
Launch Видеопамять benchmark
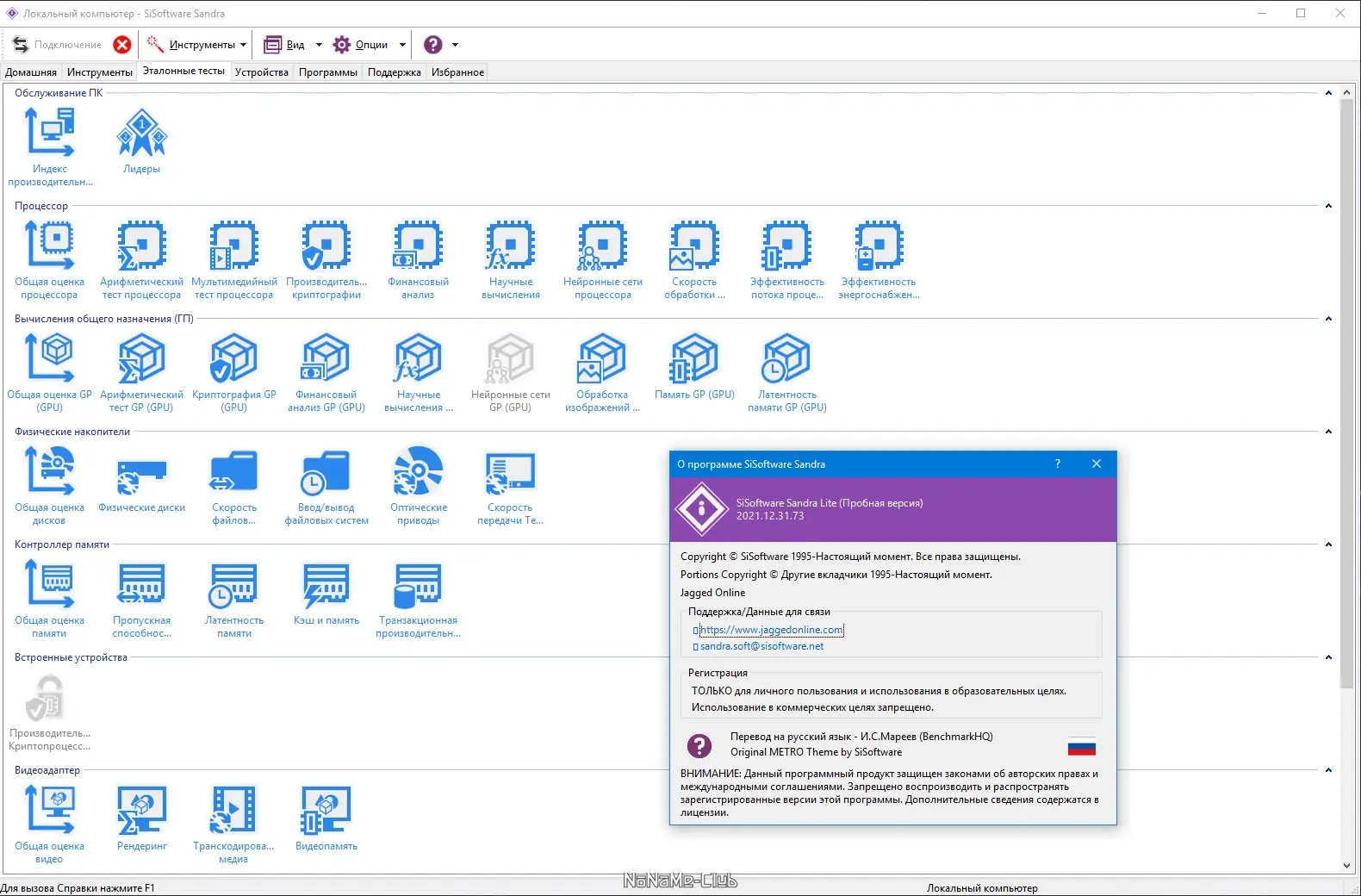(x=326, y=818)
